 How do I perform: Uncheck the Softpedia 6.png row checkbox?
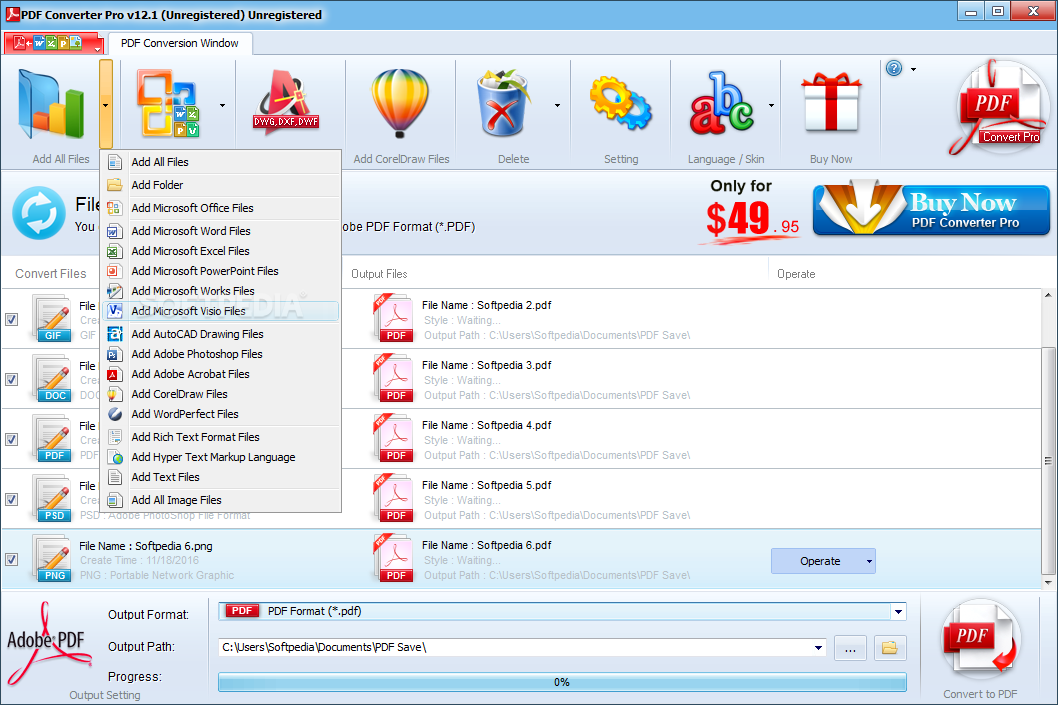coord(11,559)
